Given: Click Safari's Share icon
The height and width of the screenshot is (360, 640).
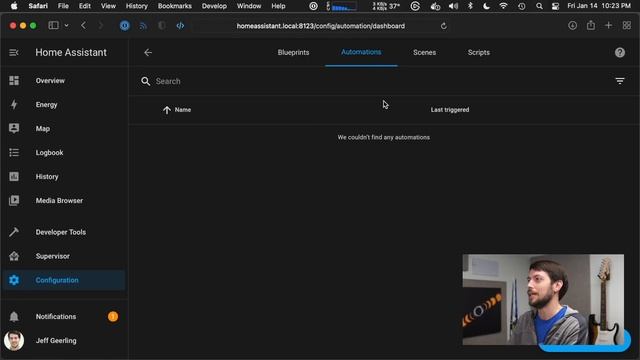Looking at the screenshot, I should (591, 25).
